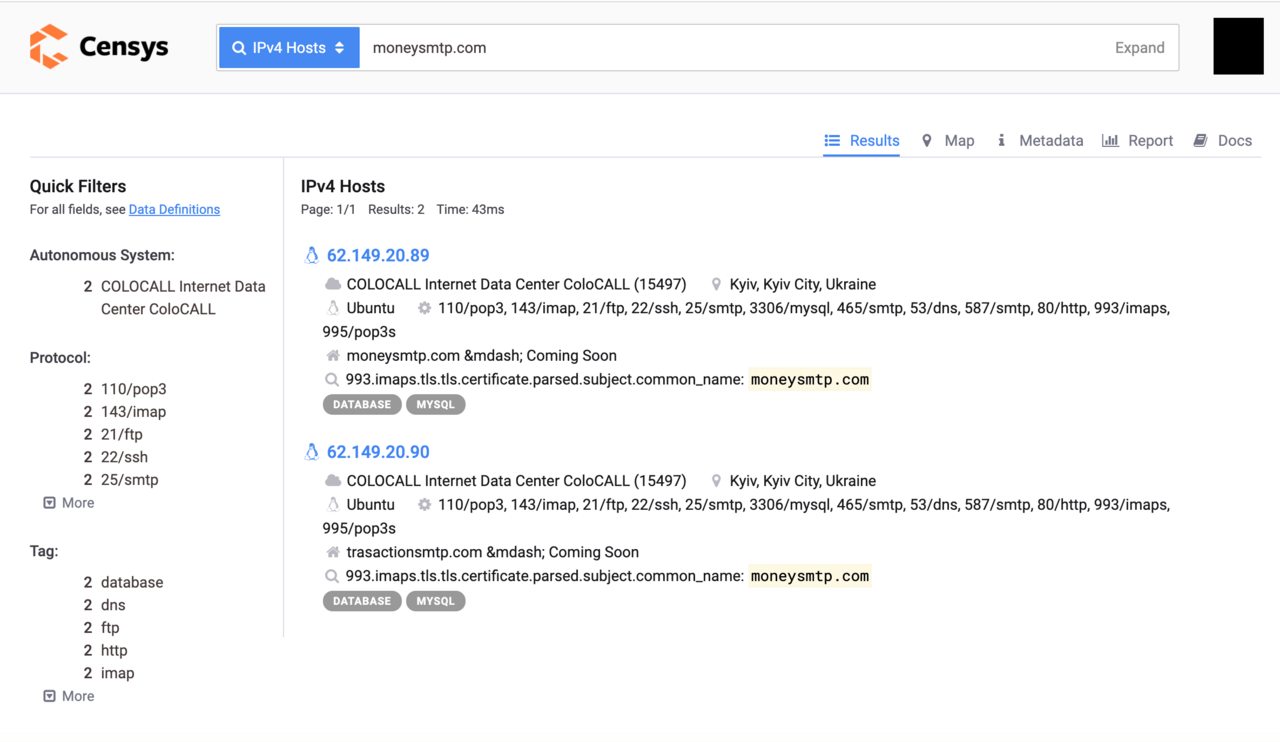Open the Report tab
Image resolution: width=1280 pixels, height=742 pixels.
click(1137, 141)
